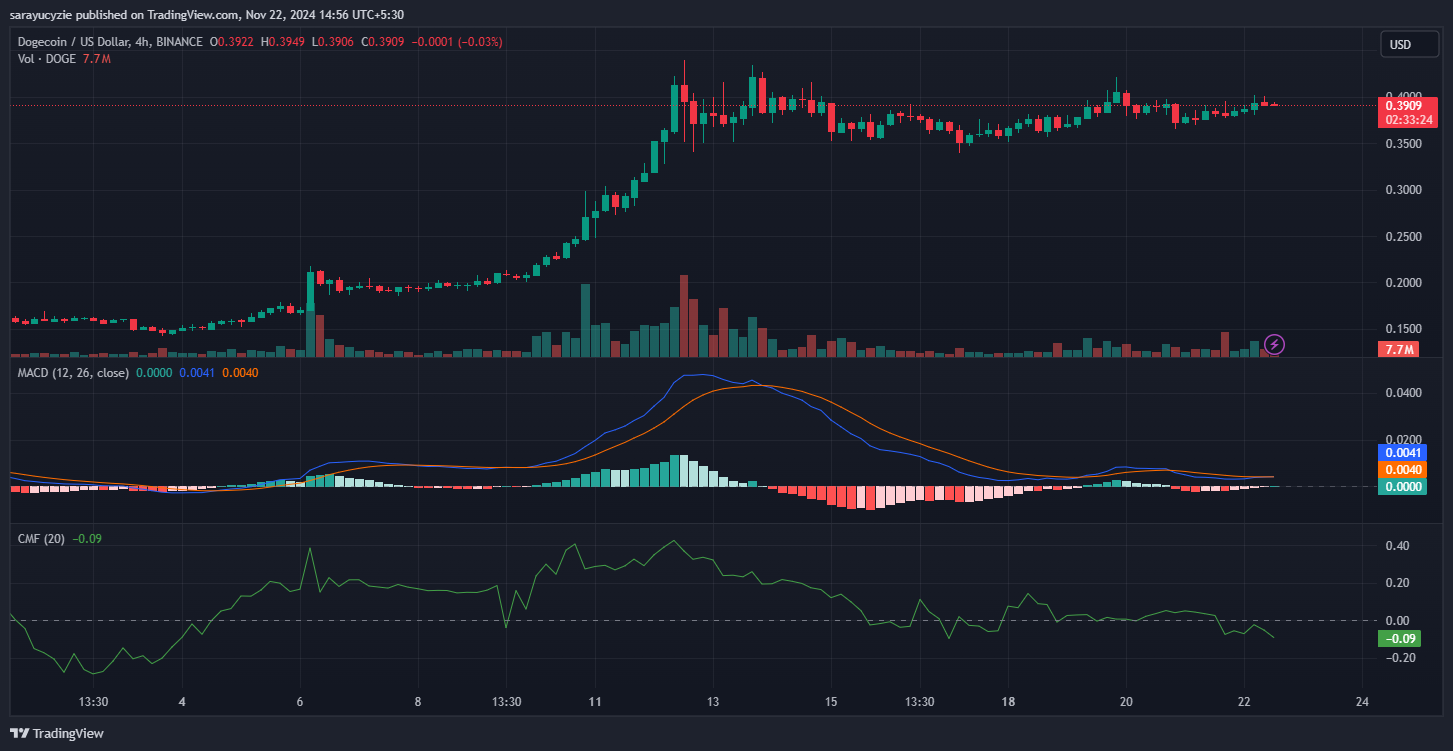Click the MACD (12, 26, close) legend
This screenshot has width=1453, height=751.
(x=73, y=373)
